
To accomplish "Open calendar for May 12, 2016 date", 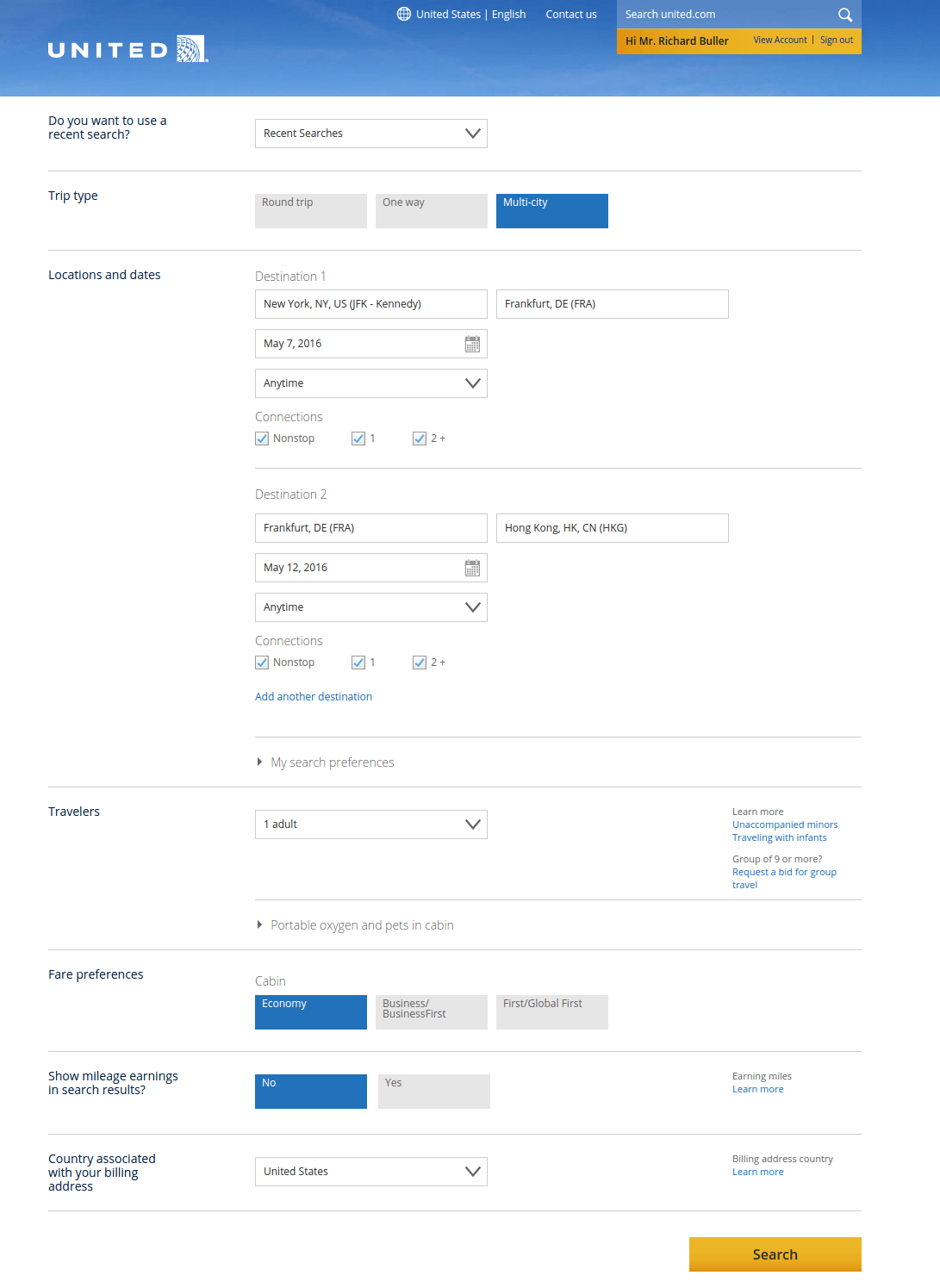I will (x=472, y=568).
